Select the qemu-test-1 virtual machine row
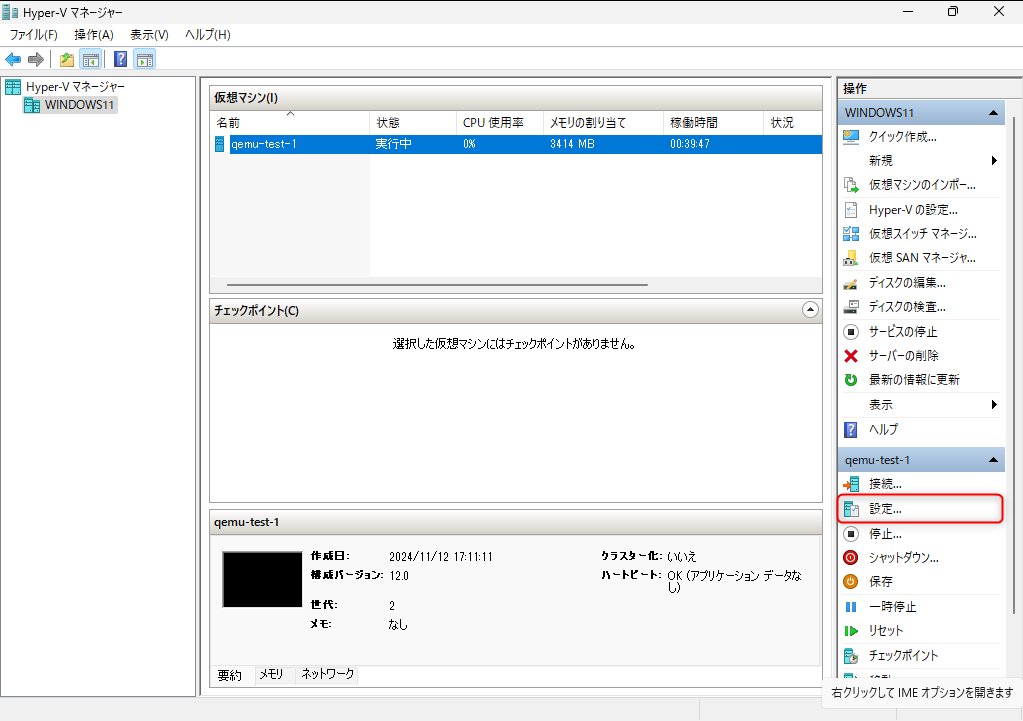Screen dimensions: 1023x721 point(515,144)
